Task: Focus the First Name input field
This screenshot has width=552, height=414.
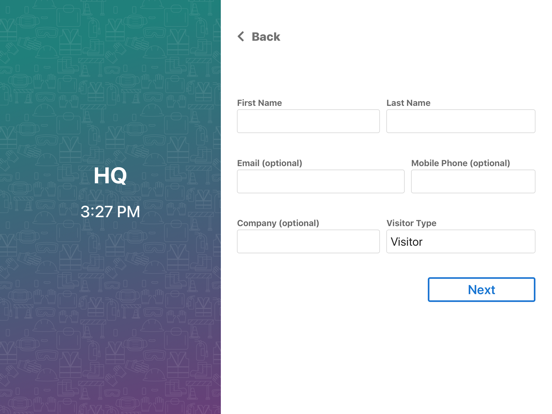Action: click(308, 121)
